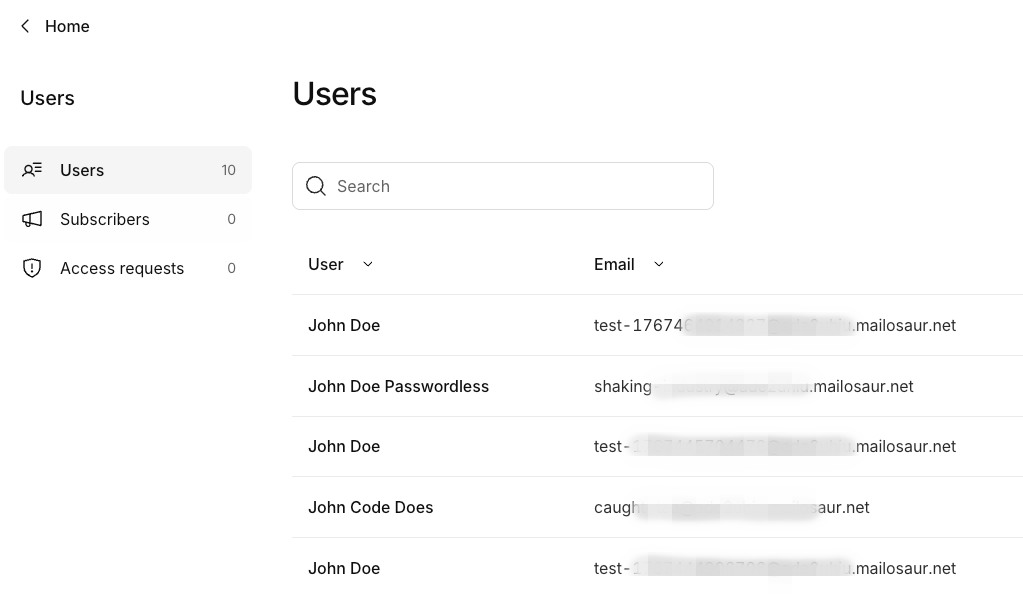The height and width of the screenshot is (595, 1023).
Task: Click the first John Doe user row
Action: coord(344,325)
